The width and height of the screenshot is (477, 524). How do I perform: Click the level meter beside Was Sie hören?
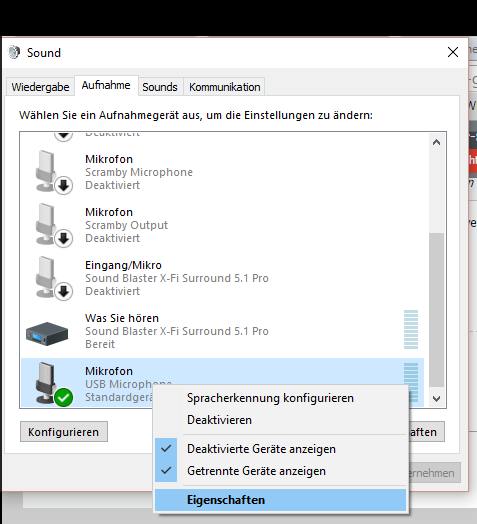pyautogui.click(x=411, y=330)
